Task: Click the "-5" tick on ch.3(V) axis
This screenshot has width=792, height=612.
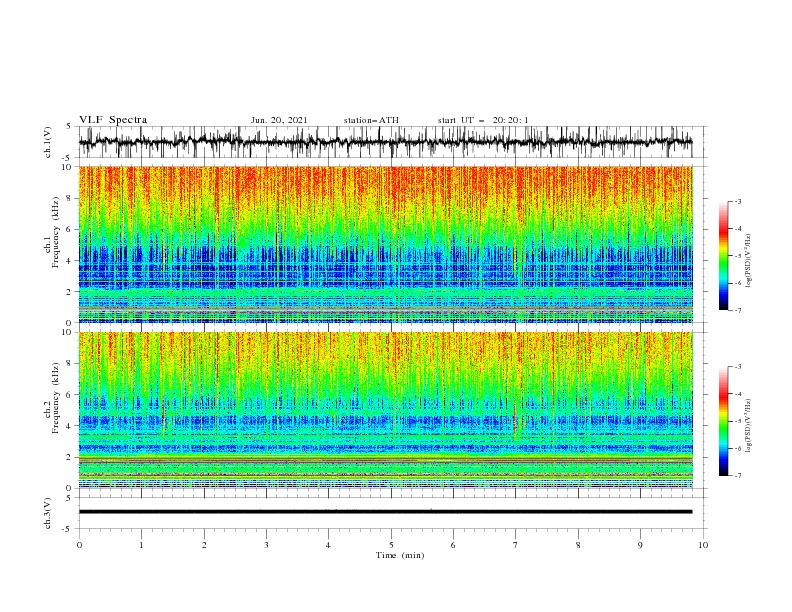Action: 68,529
